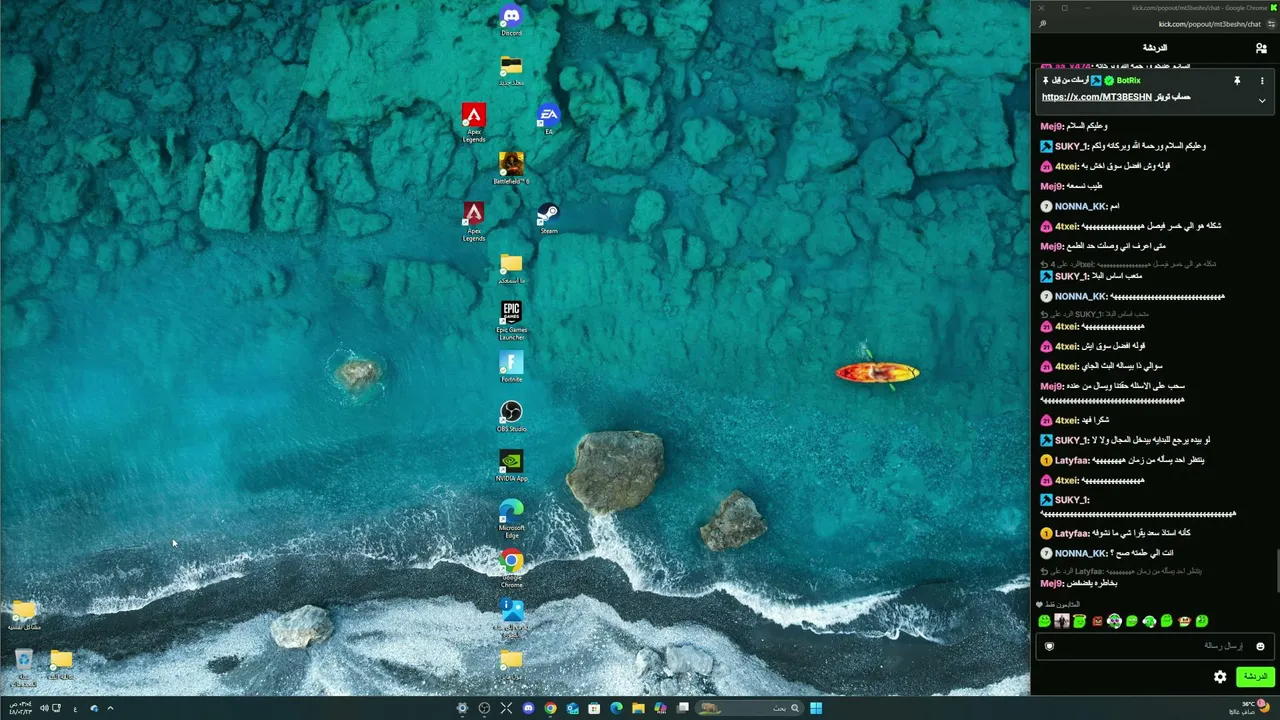The image size is (1280, 720).
Task: Click the green chat send button
Action: (1254, 677)
